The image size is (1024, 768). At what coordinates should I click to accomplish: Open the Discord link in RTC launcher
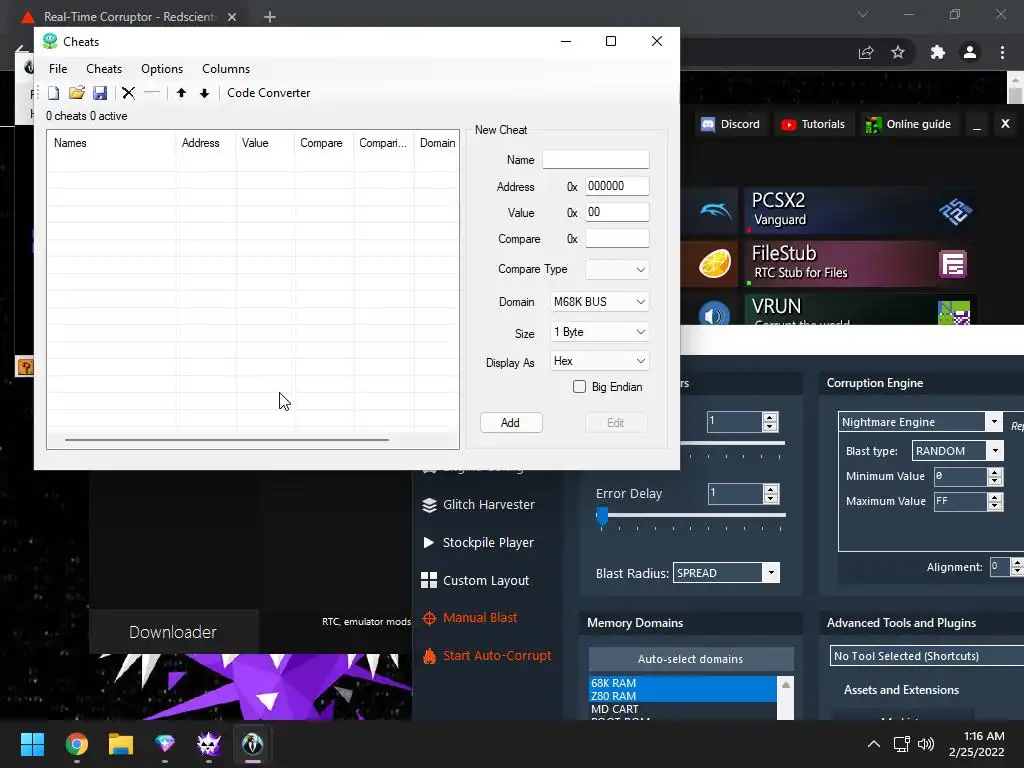(x=730, y=124)
